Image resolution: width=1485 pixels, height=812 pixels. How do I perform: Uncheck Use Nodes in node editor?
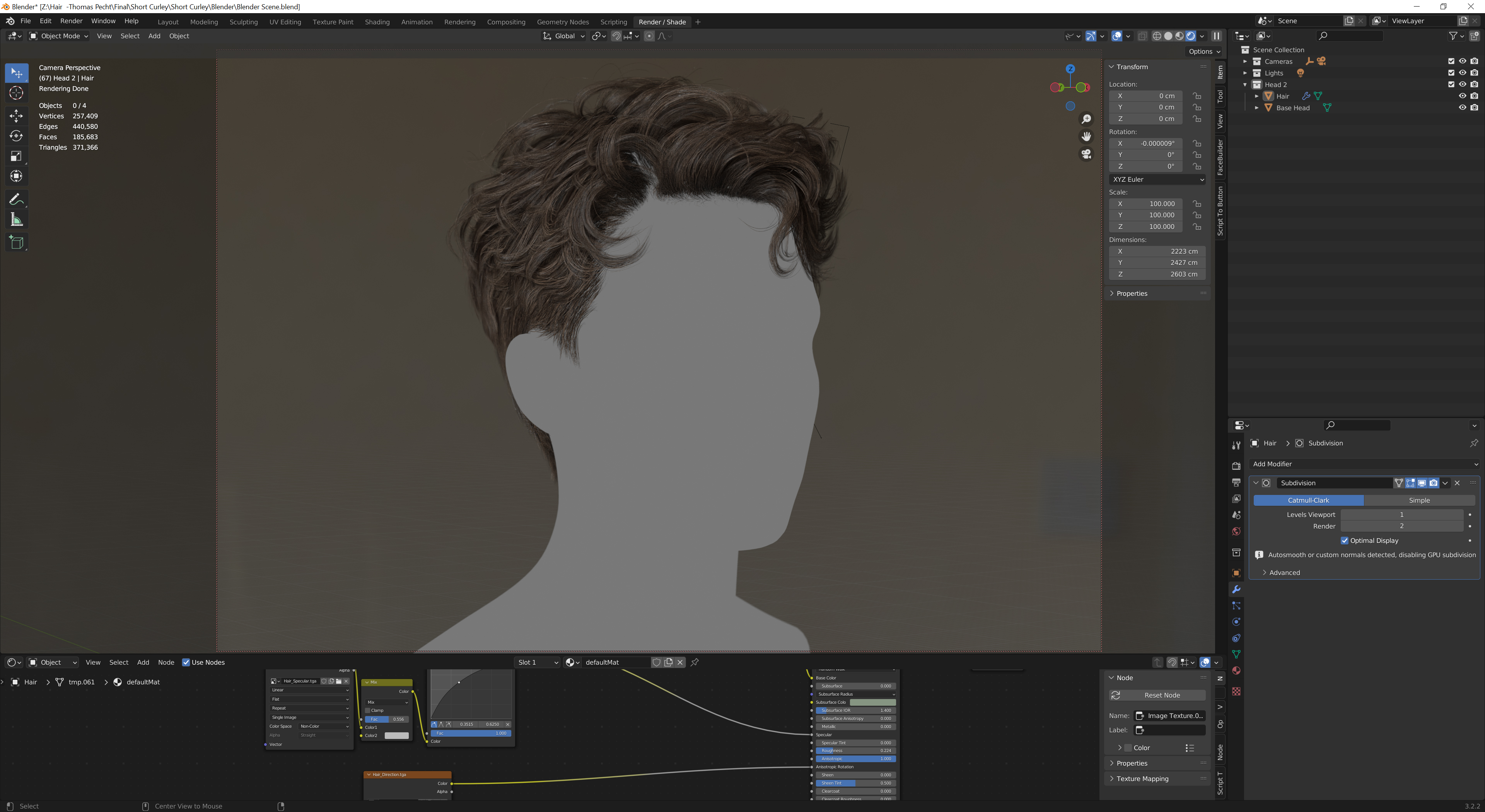tap(186, 662)
